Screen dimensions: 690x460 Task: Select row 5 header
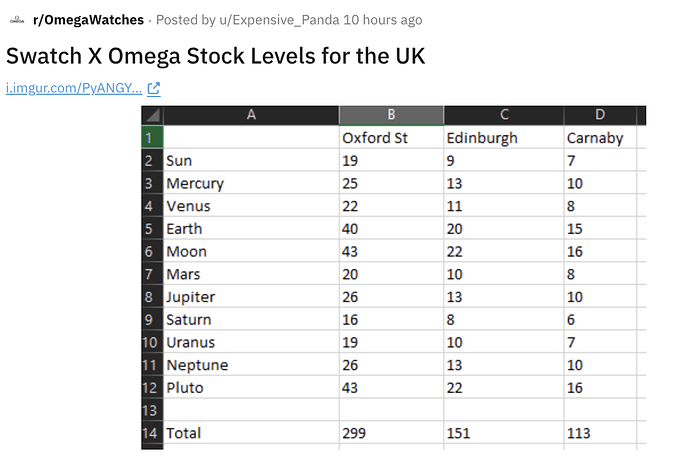[152, 228]
